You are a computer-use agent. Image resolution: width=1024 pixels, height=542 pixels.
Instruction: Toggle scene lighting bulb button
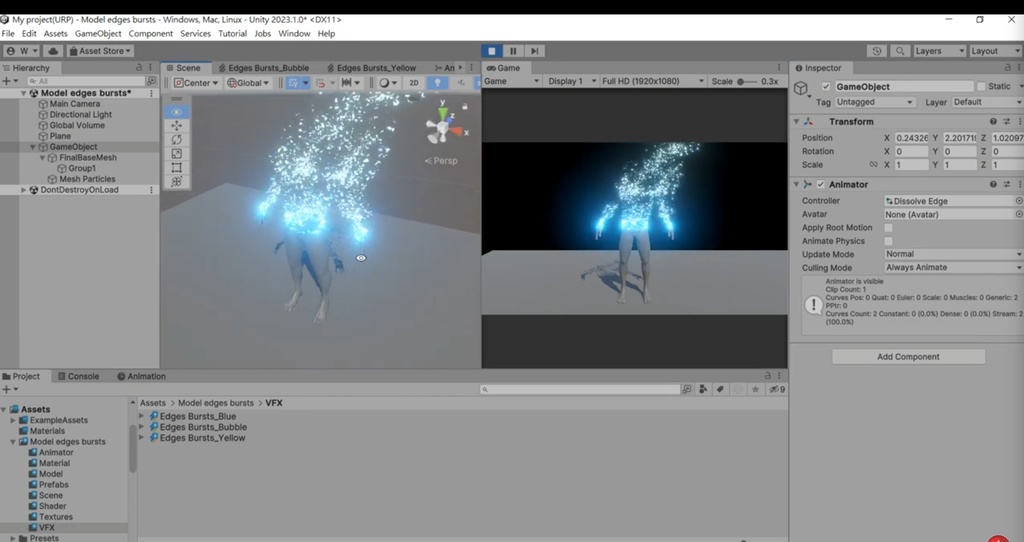[x=438, y=82]
